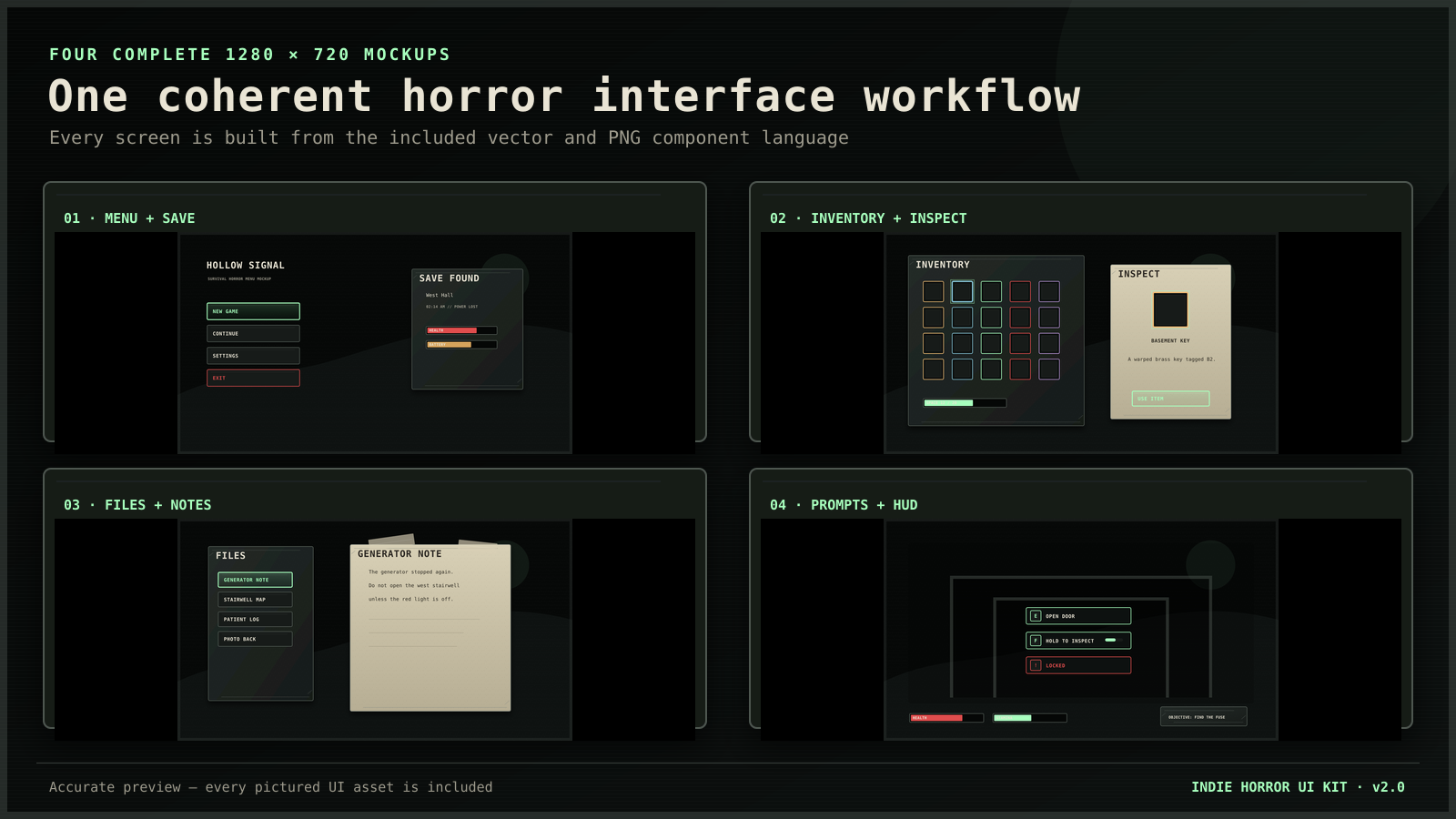The height and width of the screenshot is (819, 1456).
Task: Click the red EXIT menu button
Action: click(x=253, y=378)
